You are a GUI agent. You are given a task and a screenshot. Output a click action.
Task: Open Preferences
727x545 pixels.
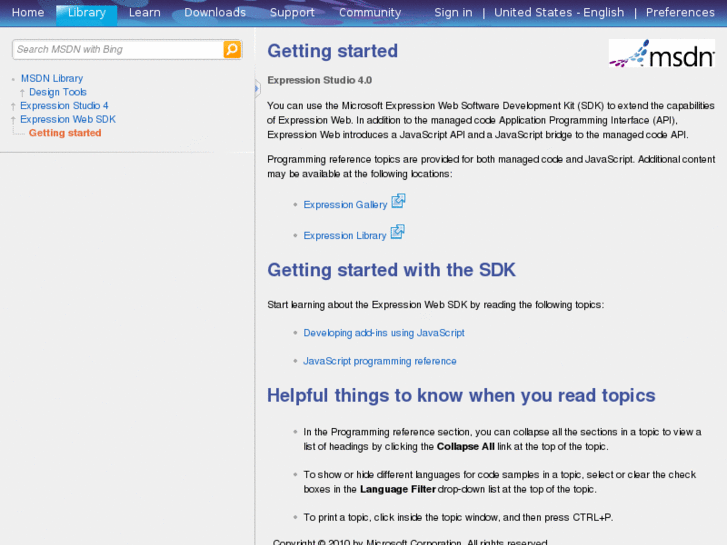(x=680, y=13)
